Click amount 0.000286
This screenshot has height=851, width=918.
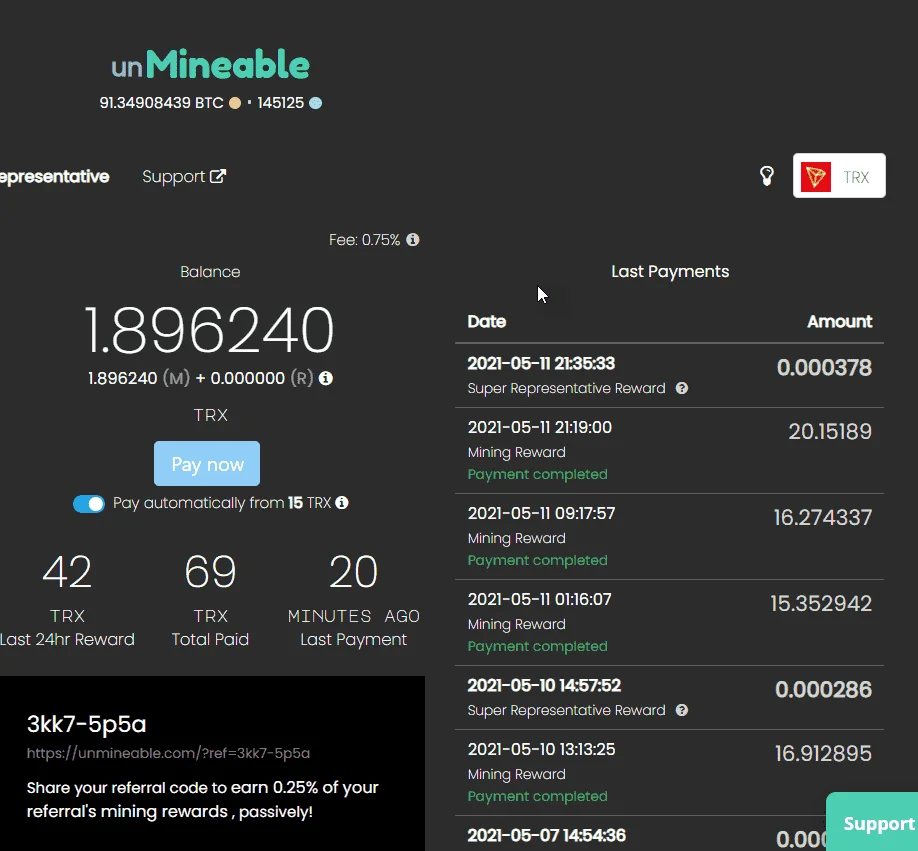click(824, 689)
